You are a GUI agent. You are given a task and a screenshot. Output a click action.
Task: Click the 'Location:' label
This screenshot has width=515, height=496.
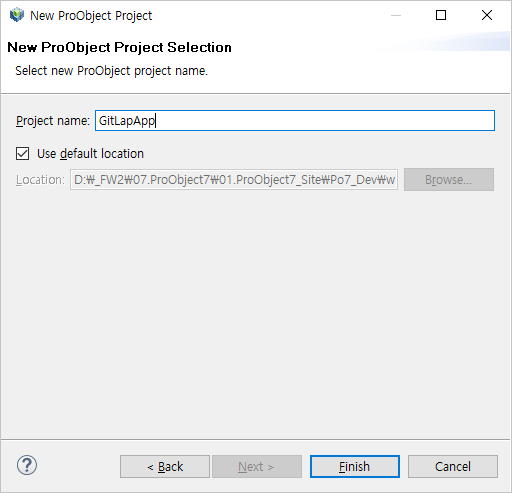[x=40, y=180]
